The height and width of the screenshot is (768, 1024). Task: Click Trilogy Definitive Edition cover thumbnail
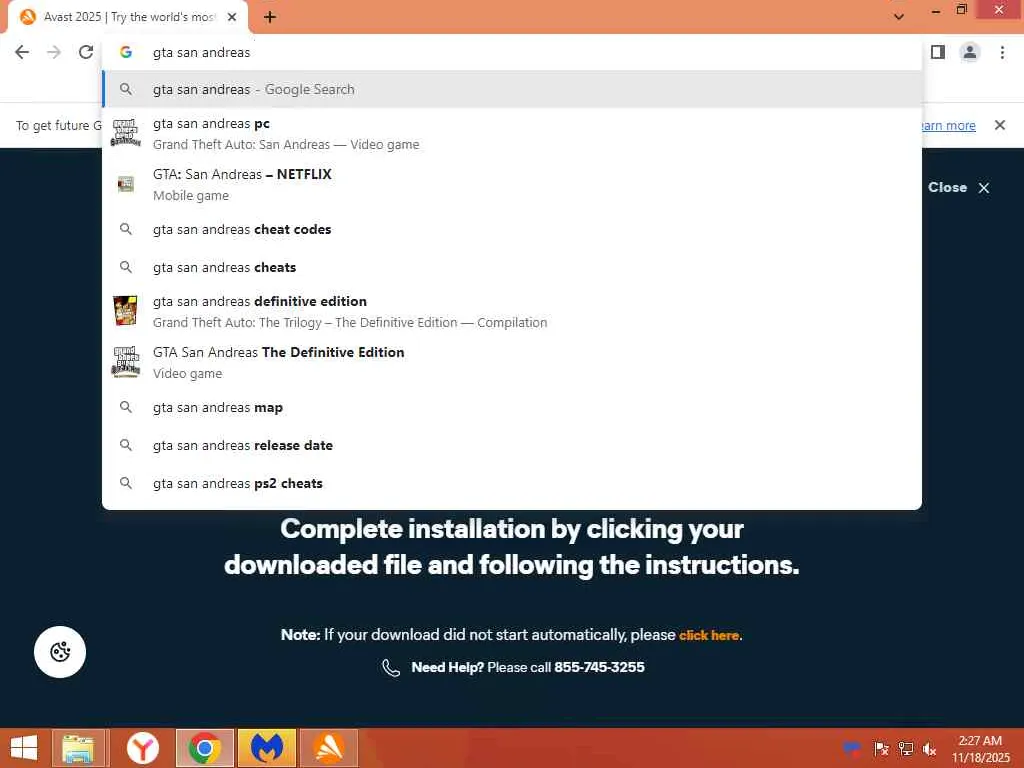tap(125, 310)
